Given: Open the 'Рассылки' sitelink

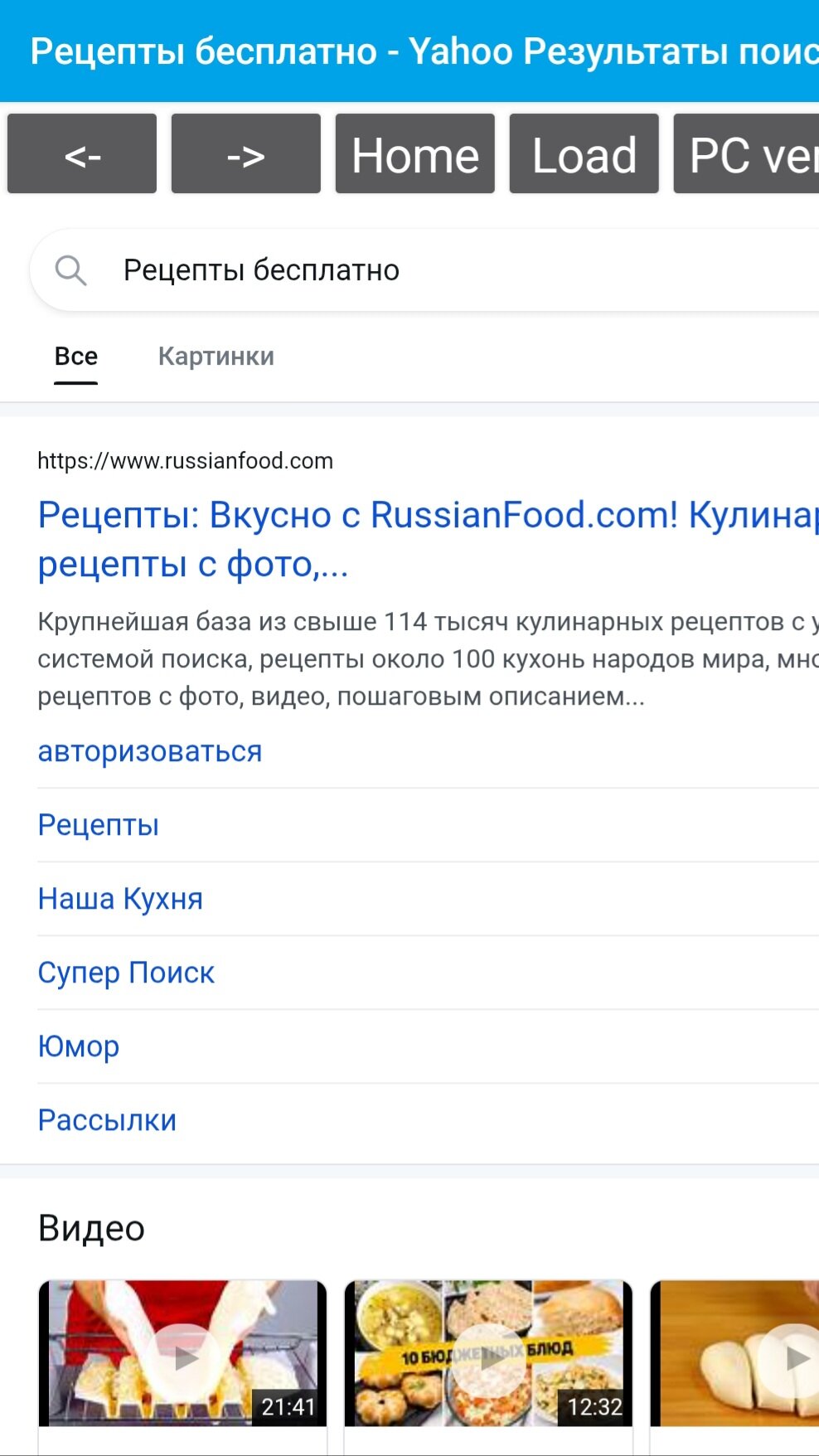Looking at the screenshot, I should [x=108, y=1120].
